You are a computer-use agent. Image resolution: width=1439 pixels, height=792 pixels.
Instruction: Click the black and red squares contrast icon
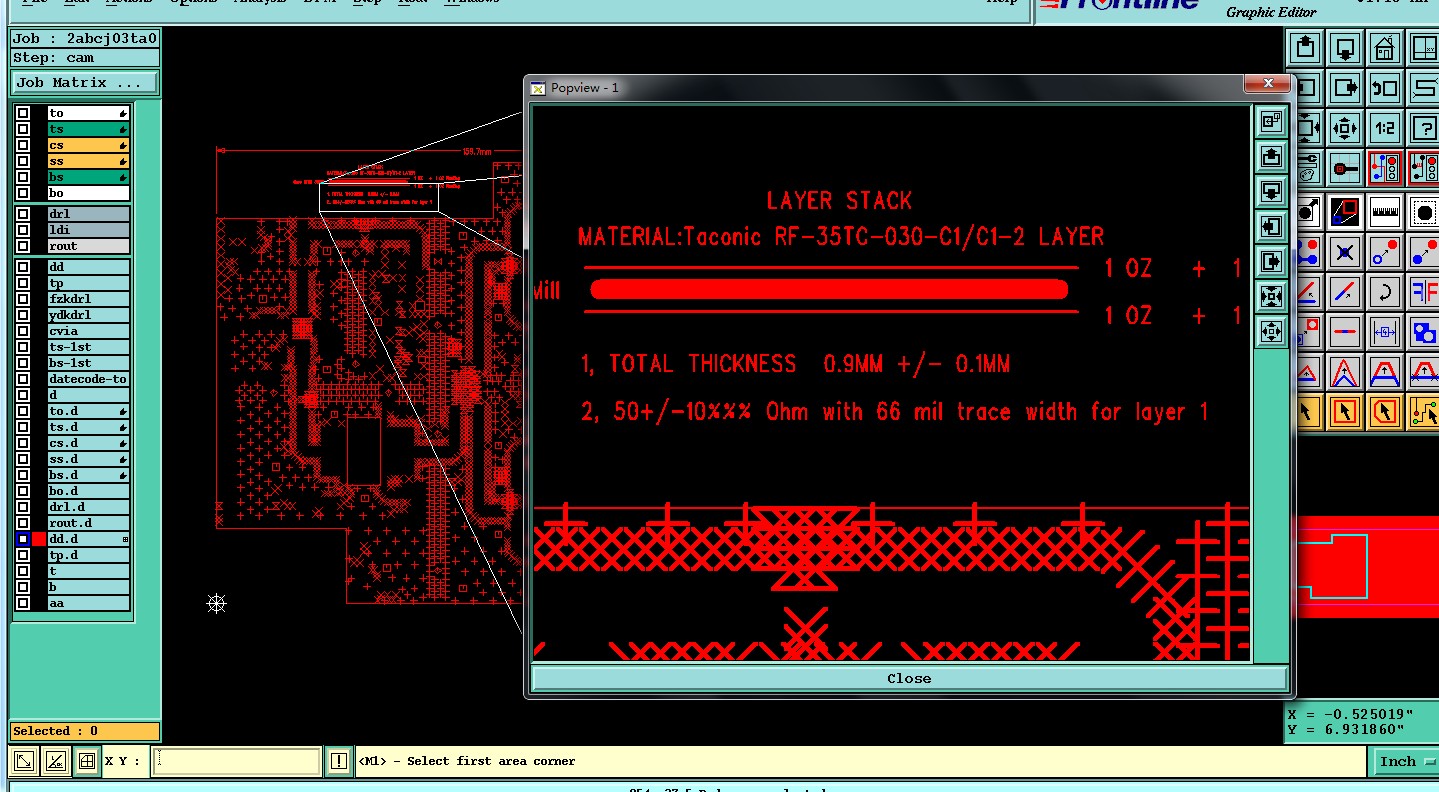[x=1345, y=211]
